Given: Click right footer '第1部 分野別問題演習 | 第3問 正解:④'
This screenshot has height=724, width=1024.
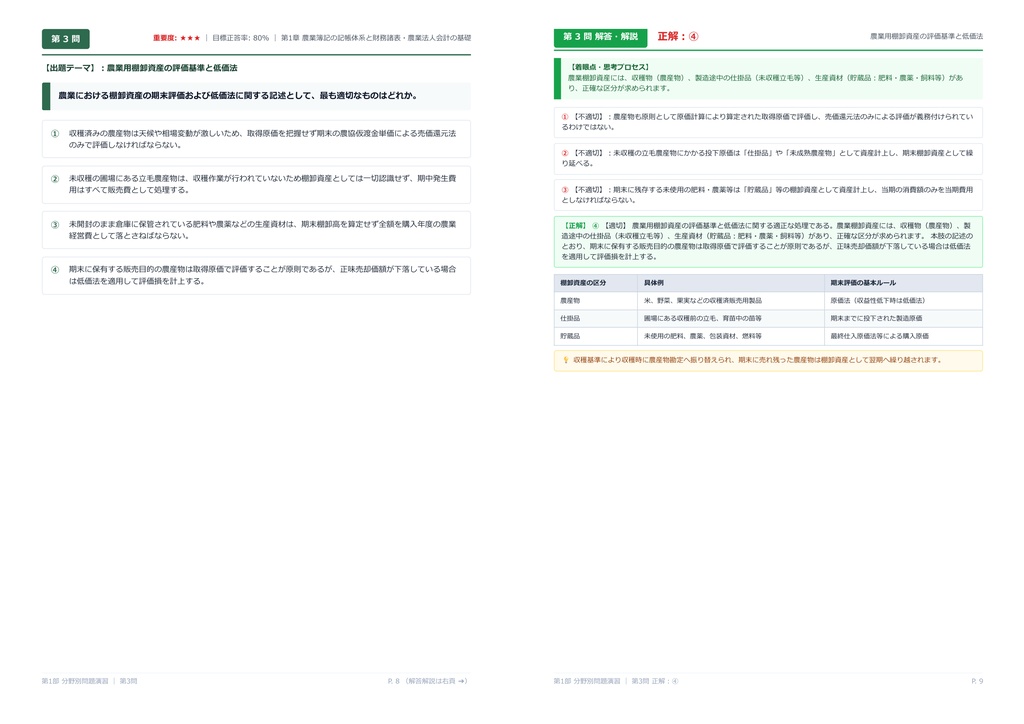Looking at the screenshot, I should tap(616, 681).
